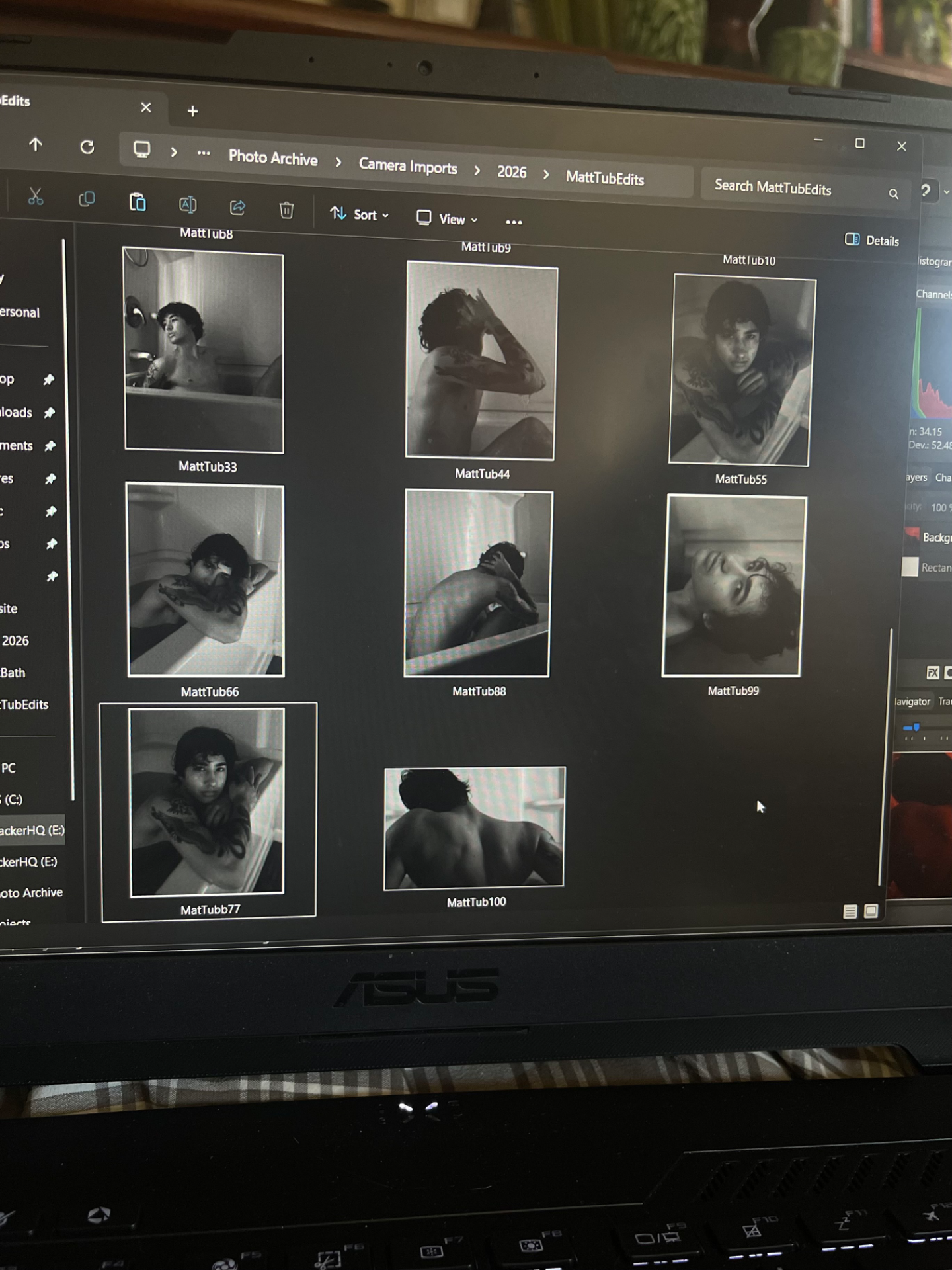Image resolution: width=952 pixels, height=1270 pixels.
Task: Click the file name MatTubb77
Action: click(210, 910)
